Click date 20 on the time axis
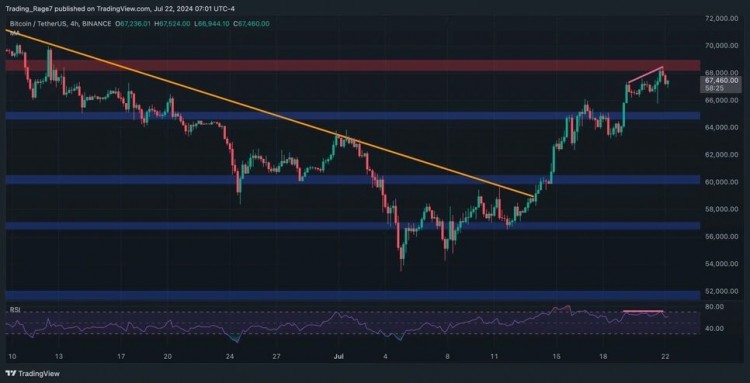The image size is (750, 383). (x=167, y=356)
